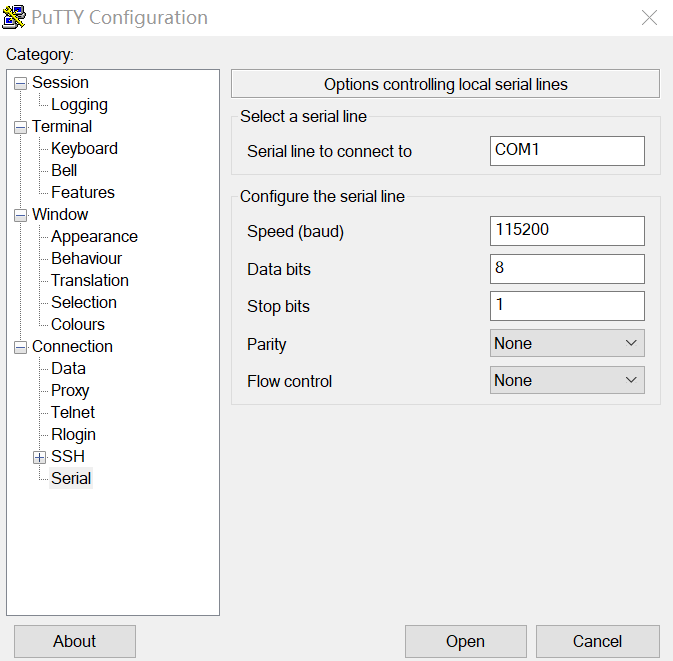
Task: Collapse the Terminal tree node
Action: click(x=20, y=127)
